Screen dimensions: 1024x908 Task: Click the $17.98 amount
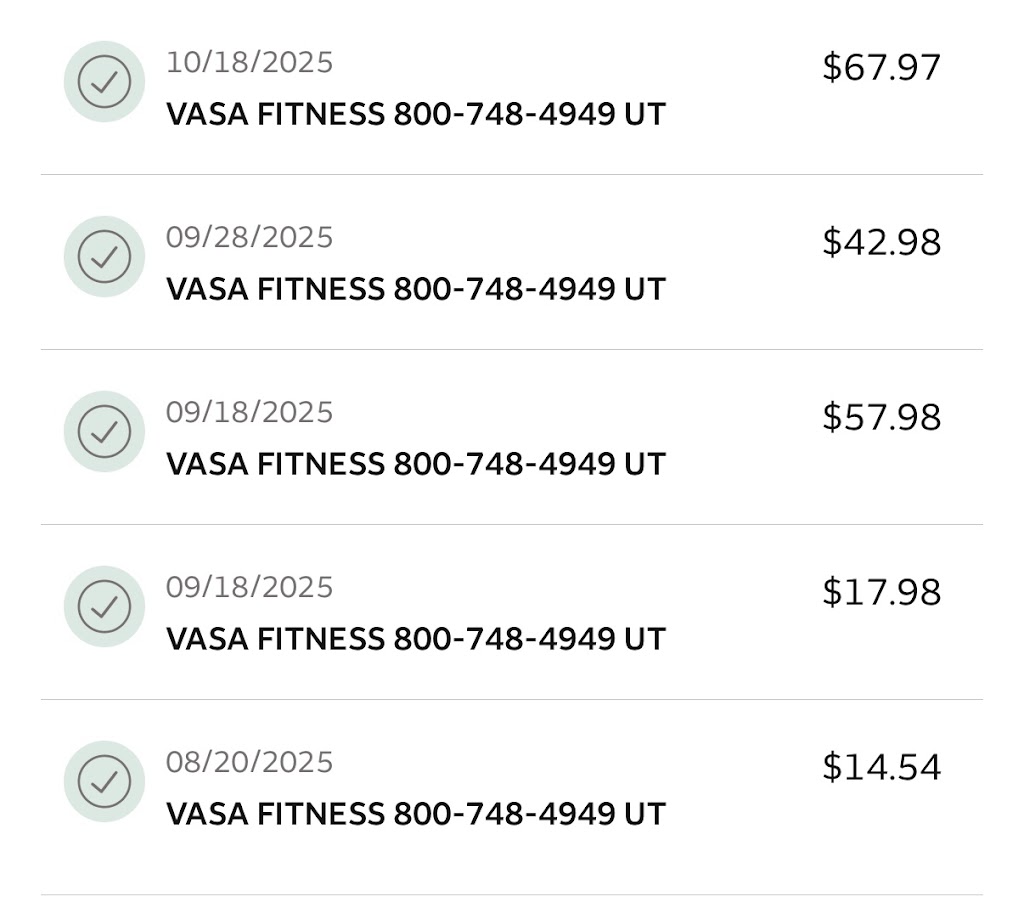pos(881,593)
